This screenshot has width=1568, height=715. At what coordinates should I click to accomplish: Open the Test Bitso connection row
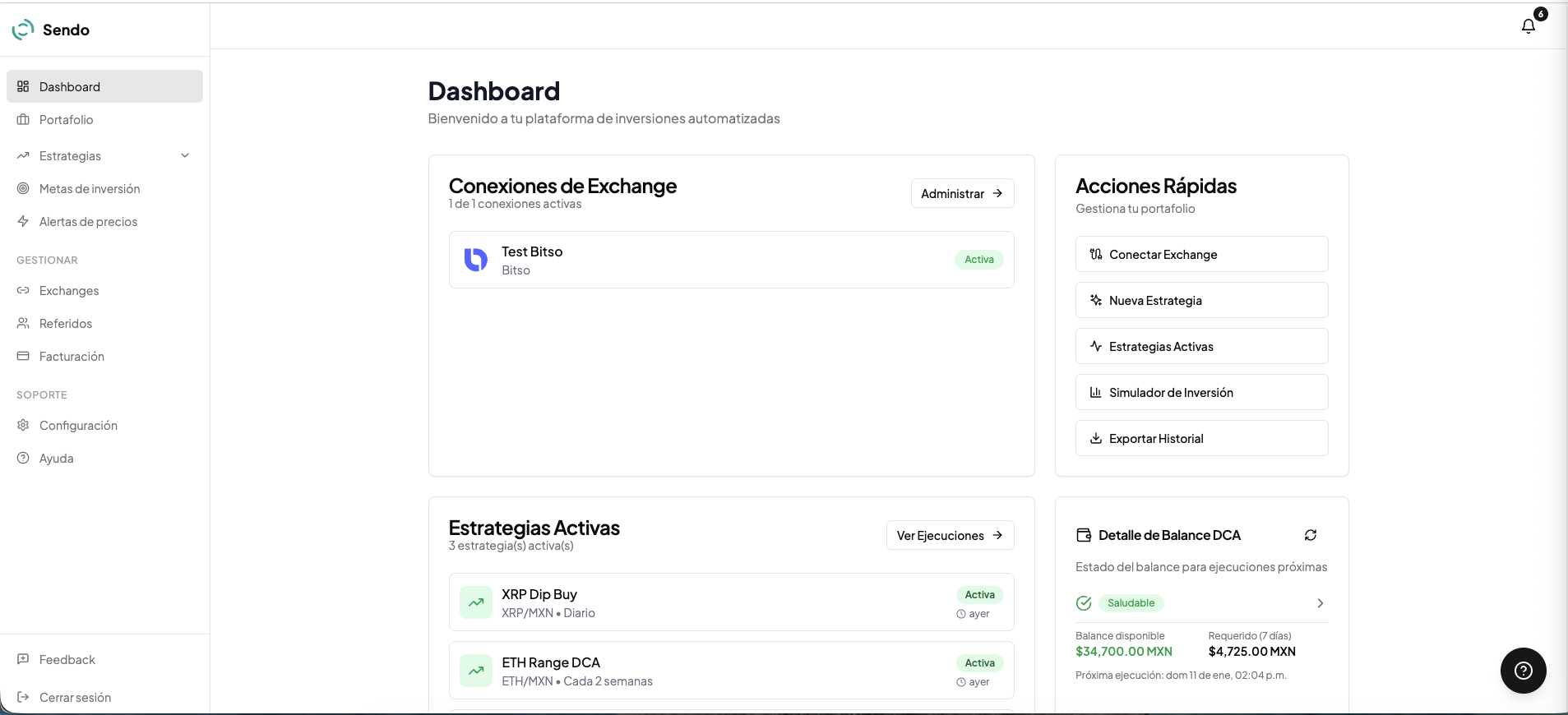pyautogui.click(x=731, y=260)
